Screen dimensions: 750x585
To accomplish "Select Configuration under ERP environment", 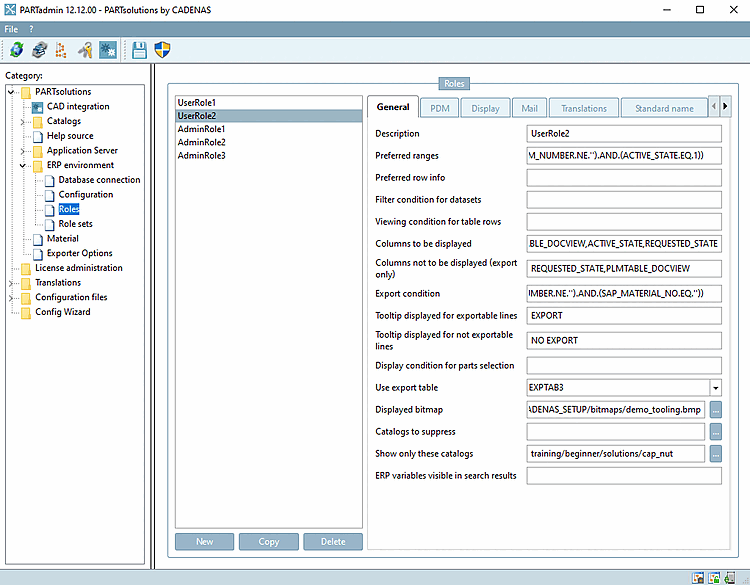I will [x=86, y=194].
